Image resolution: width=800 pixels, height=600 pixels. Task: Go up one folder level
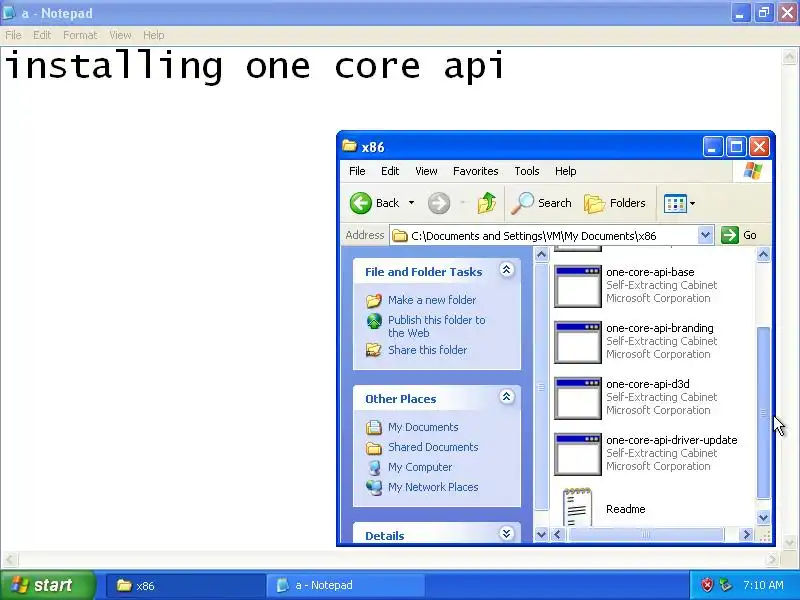(486, 203)
